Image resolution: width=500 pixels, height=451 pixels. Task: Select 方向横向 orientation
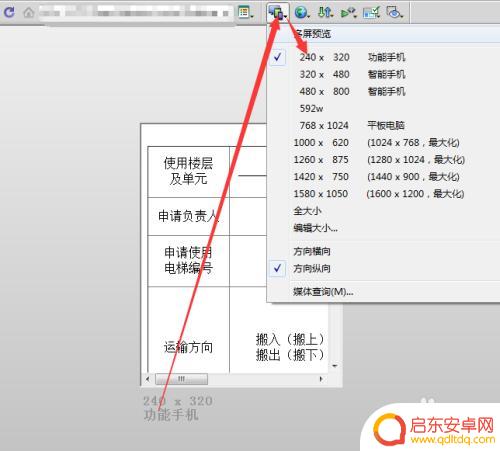(383, 251)
